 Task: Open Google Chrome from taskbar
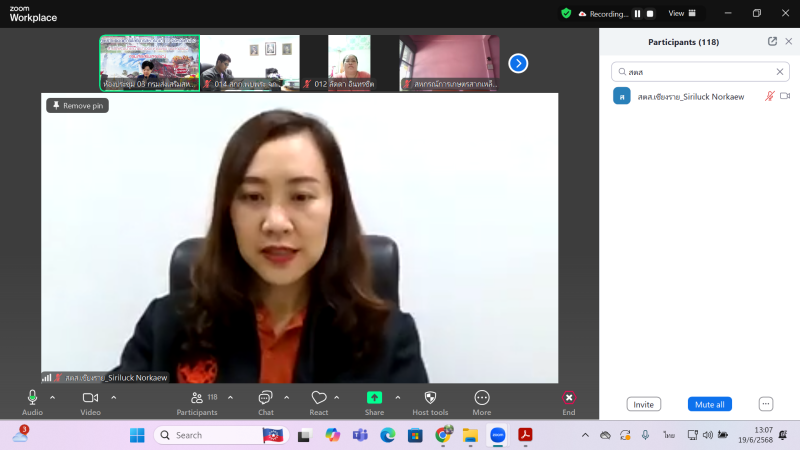point(443,435)
